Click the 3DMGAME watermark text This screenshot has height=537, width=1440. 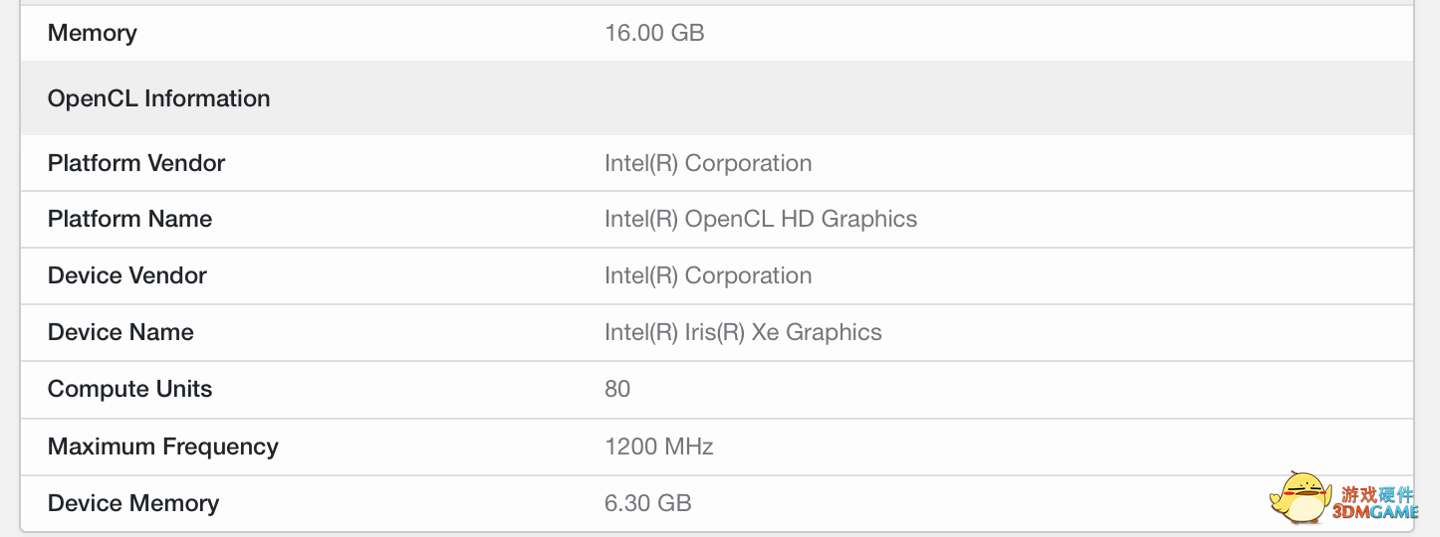pos(1375,513)
